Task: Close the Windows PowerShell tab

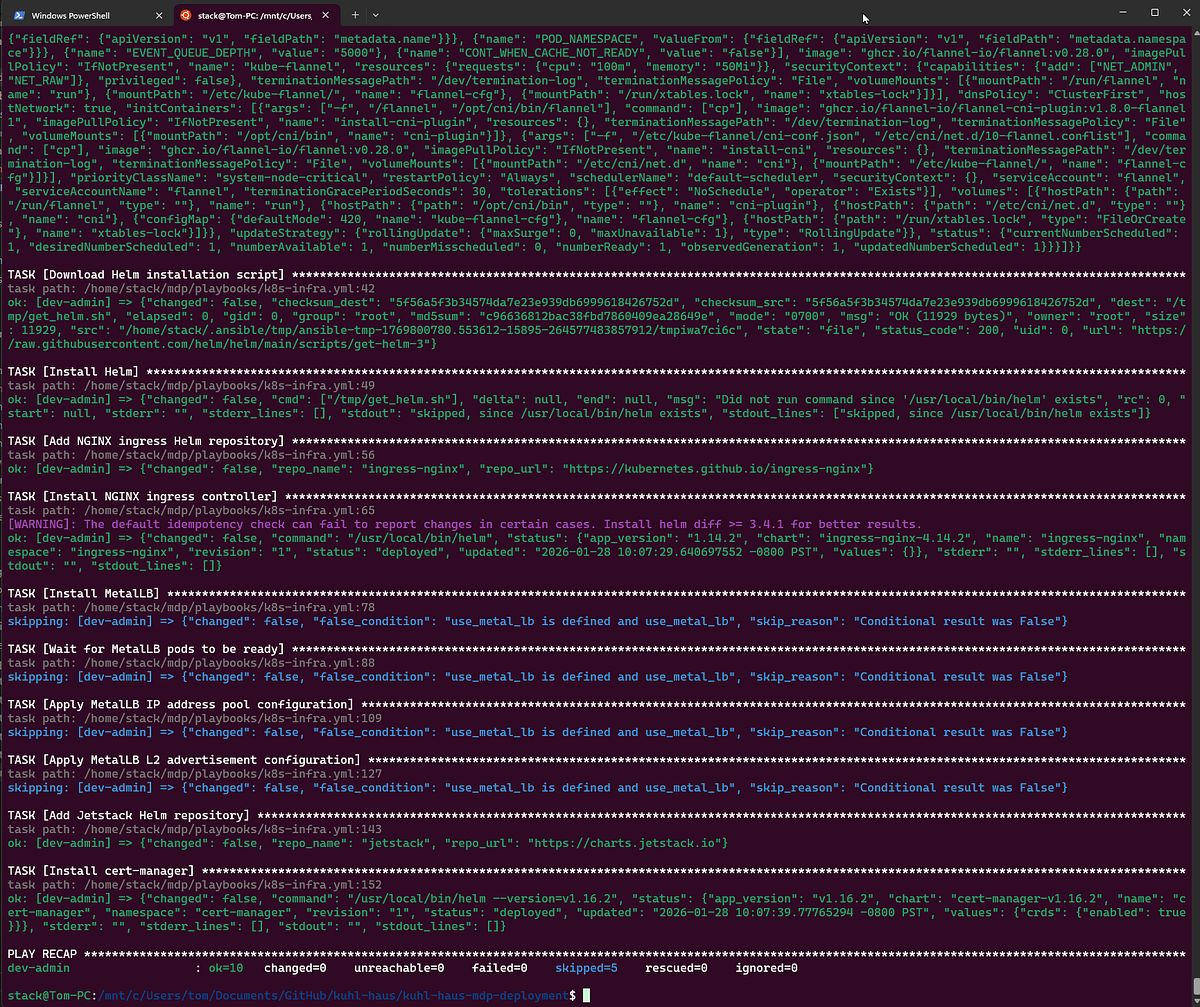Action: click(x=159, y=15)
